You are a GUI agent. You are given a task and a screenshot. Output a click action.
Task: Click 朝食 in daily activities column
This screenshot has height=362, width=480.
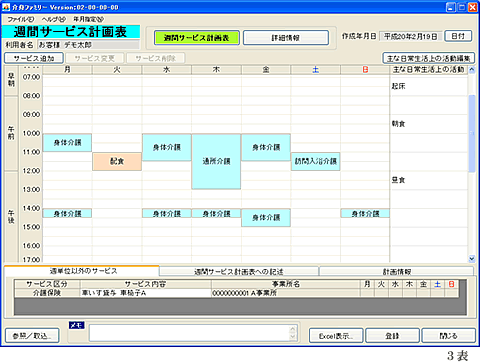click(398, 124)
